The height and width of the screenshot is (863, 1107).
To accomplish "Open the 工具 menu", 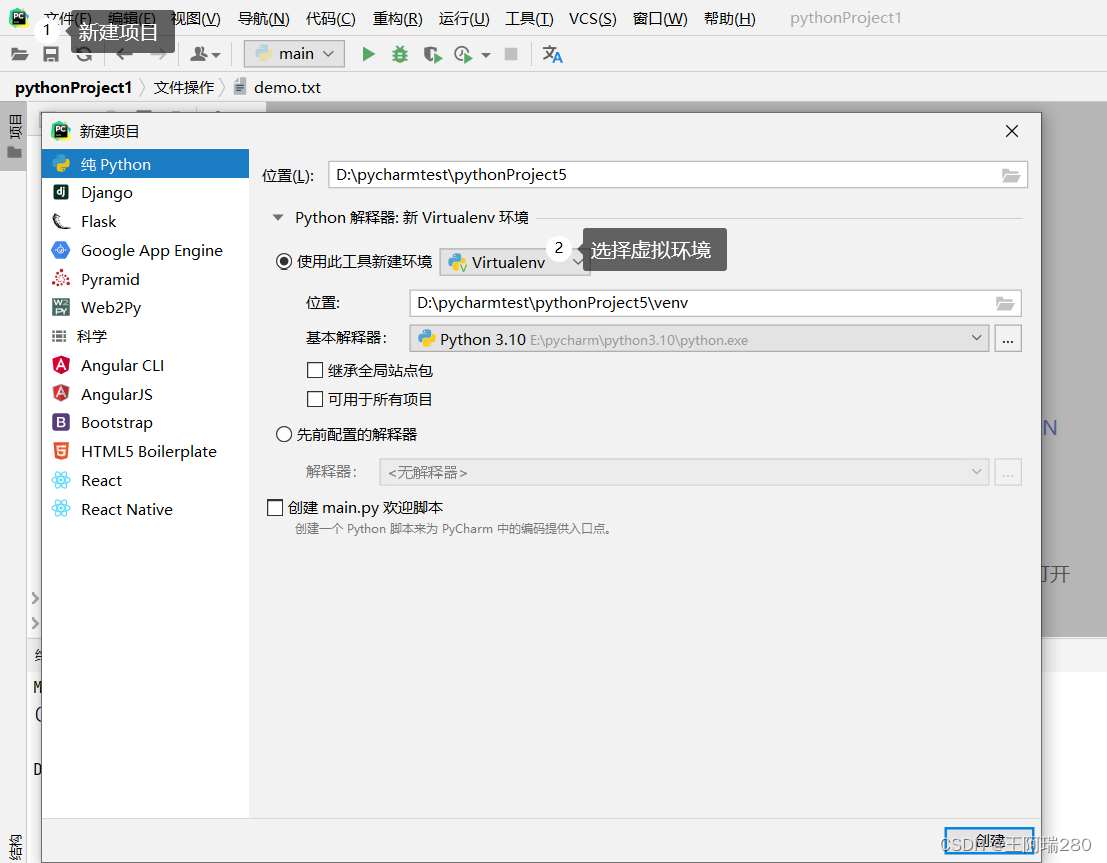I will tap(529, 18).
